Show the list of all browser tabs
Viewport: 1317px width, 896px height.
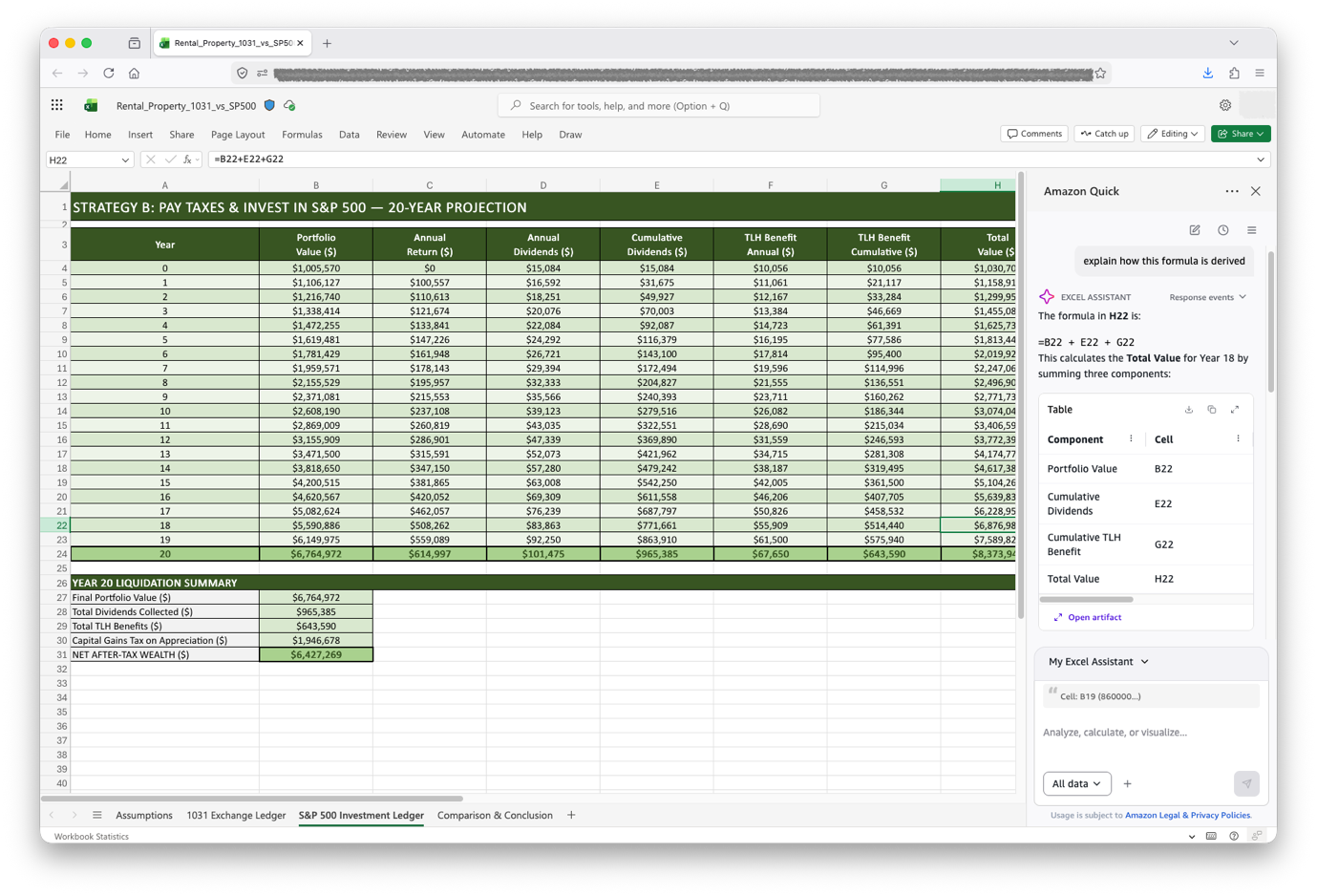pyautogui.click(x=1234, y=43)
